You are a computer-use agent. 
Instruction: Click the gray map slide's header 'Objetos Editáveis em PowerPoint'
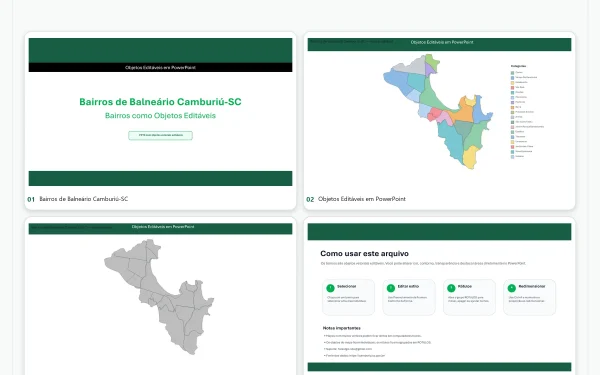(x=163, y=227)
